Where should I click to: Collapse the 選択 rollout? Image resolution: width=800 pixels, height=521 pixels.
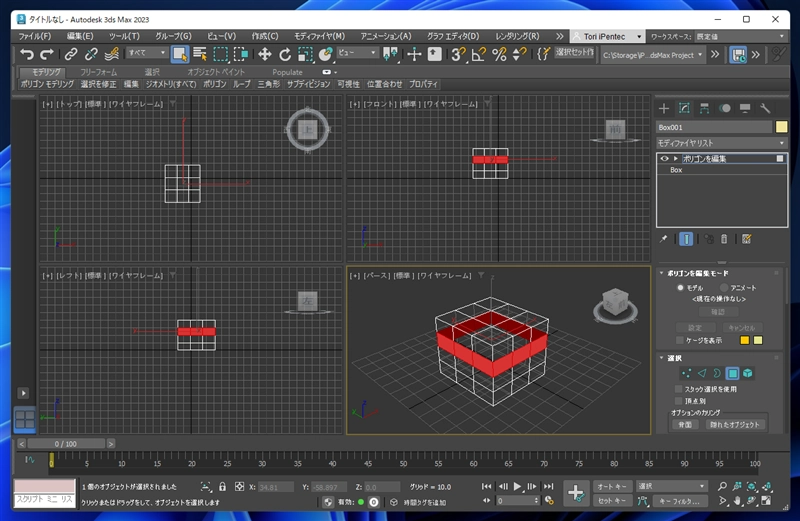662,358
